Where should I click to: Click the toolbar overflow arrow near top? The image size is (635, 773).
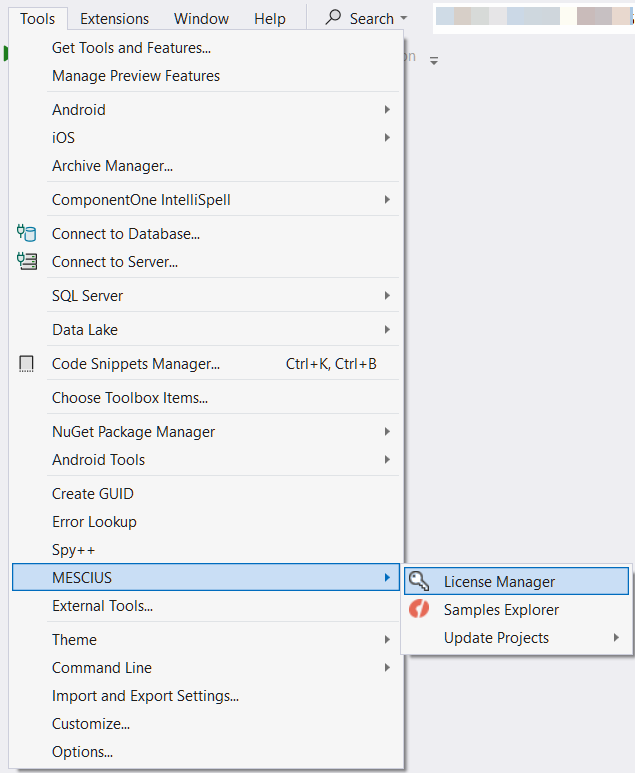tap(434, 61)
